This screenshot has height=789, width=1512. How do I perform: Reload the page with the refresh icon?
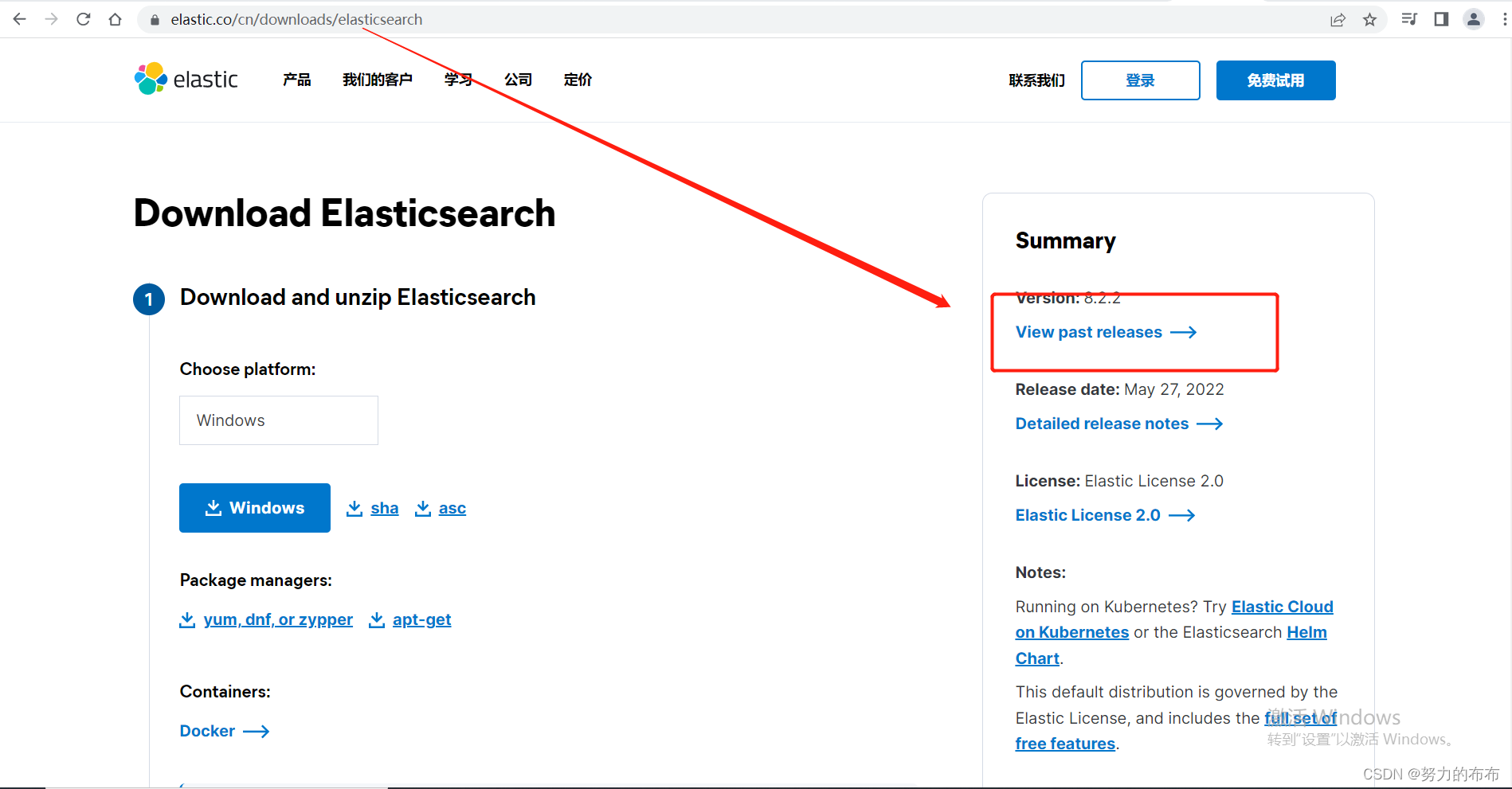(x=83, y=19)
